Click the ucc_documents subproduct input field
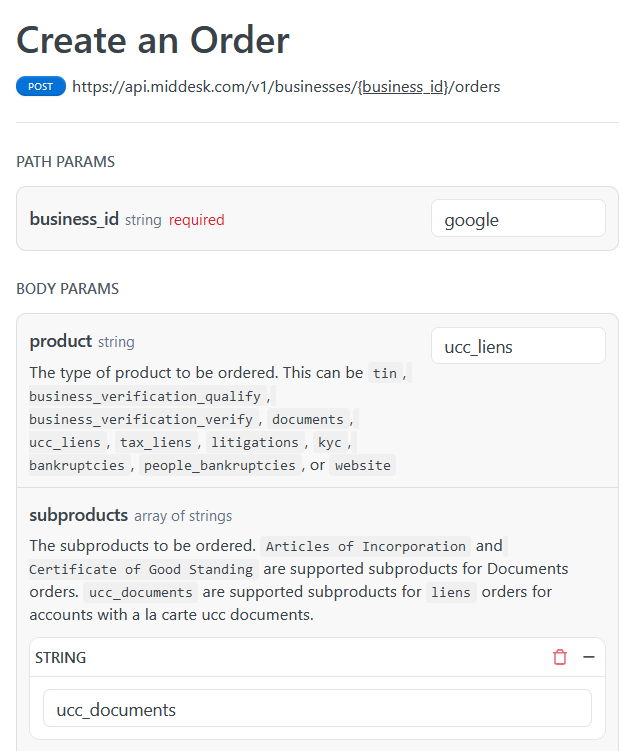Viewport: 628px width, 751px height. [317, 709]
